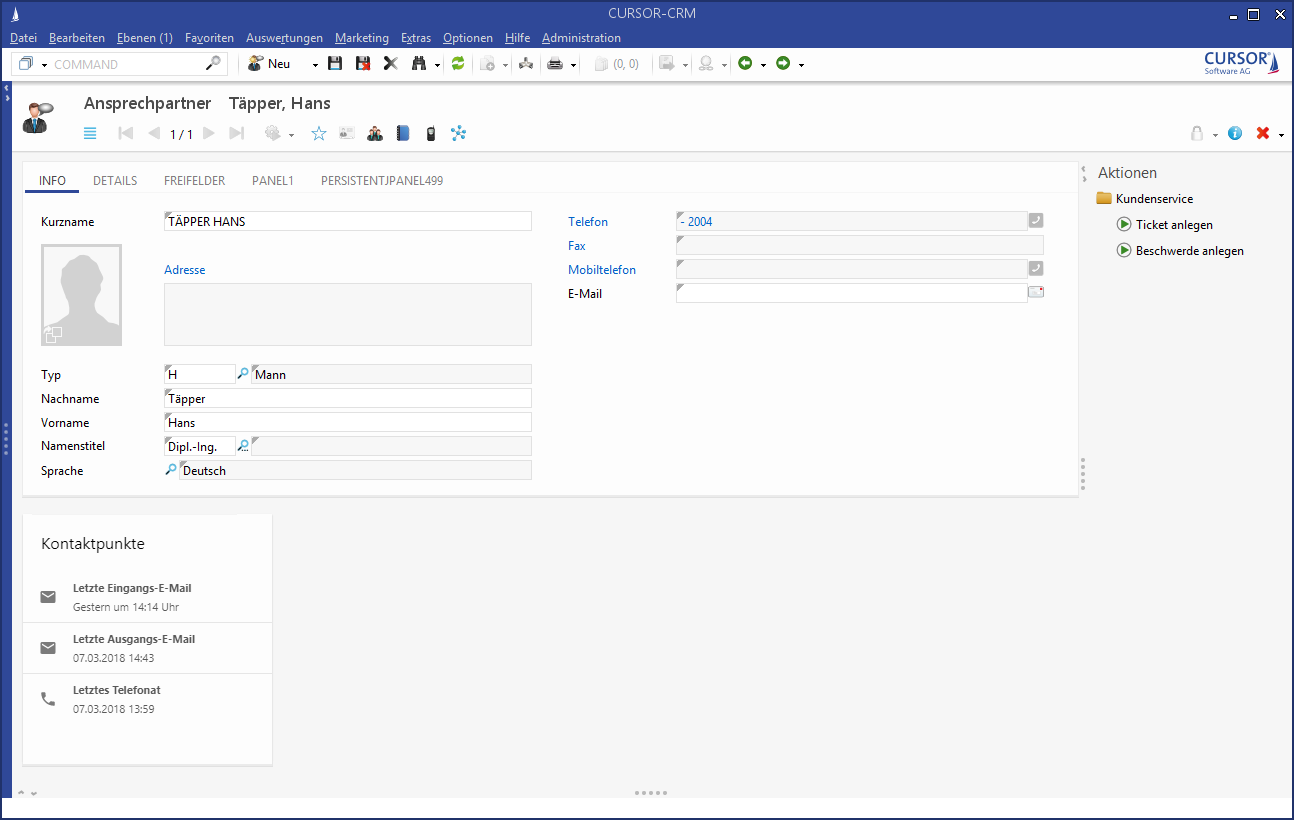This screenshot has height=820, width=1294.
Task: Click the E-Mail input field
Action: click(851, 293)
